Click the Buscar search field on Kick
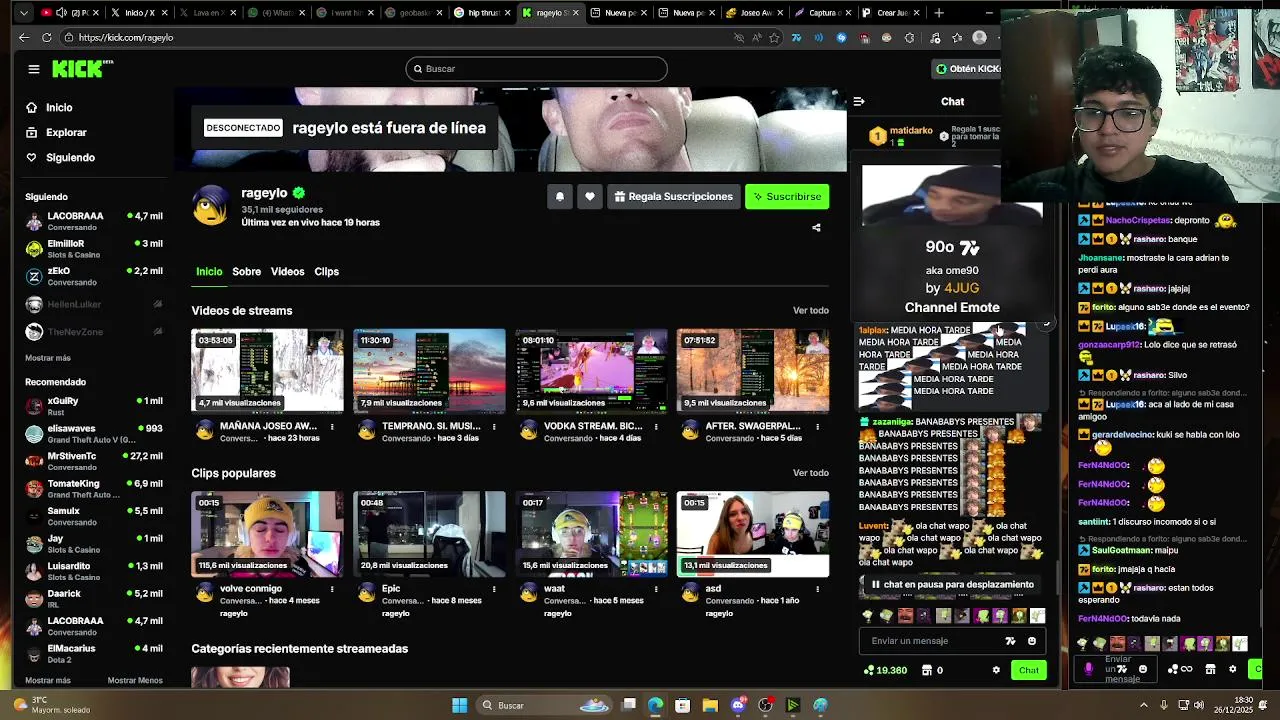 [x=536, y=69]
